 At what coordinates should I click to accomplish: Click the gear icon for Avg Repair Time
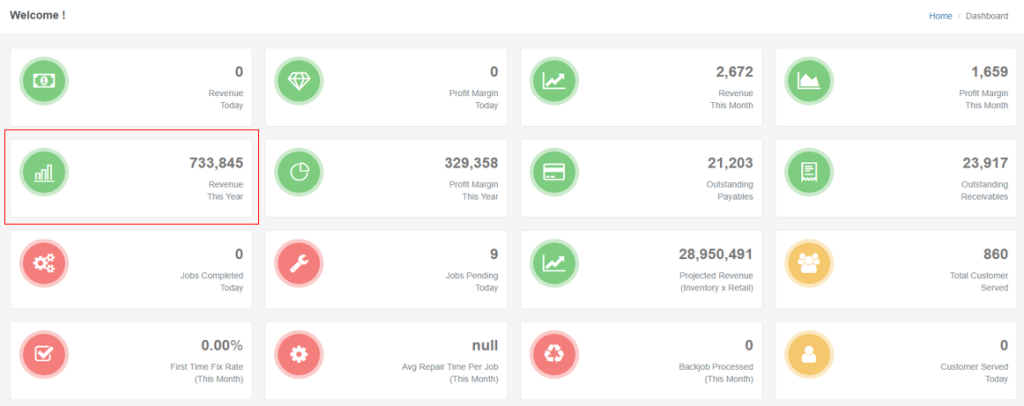299,355
